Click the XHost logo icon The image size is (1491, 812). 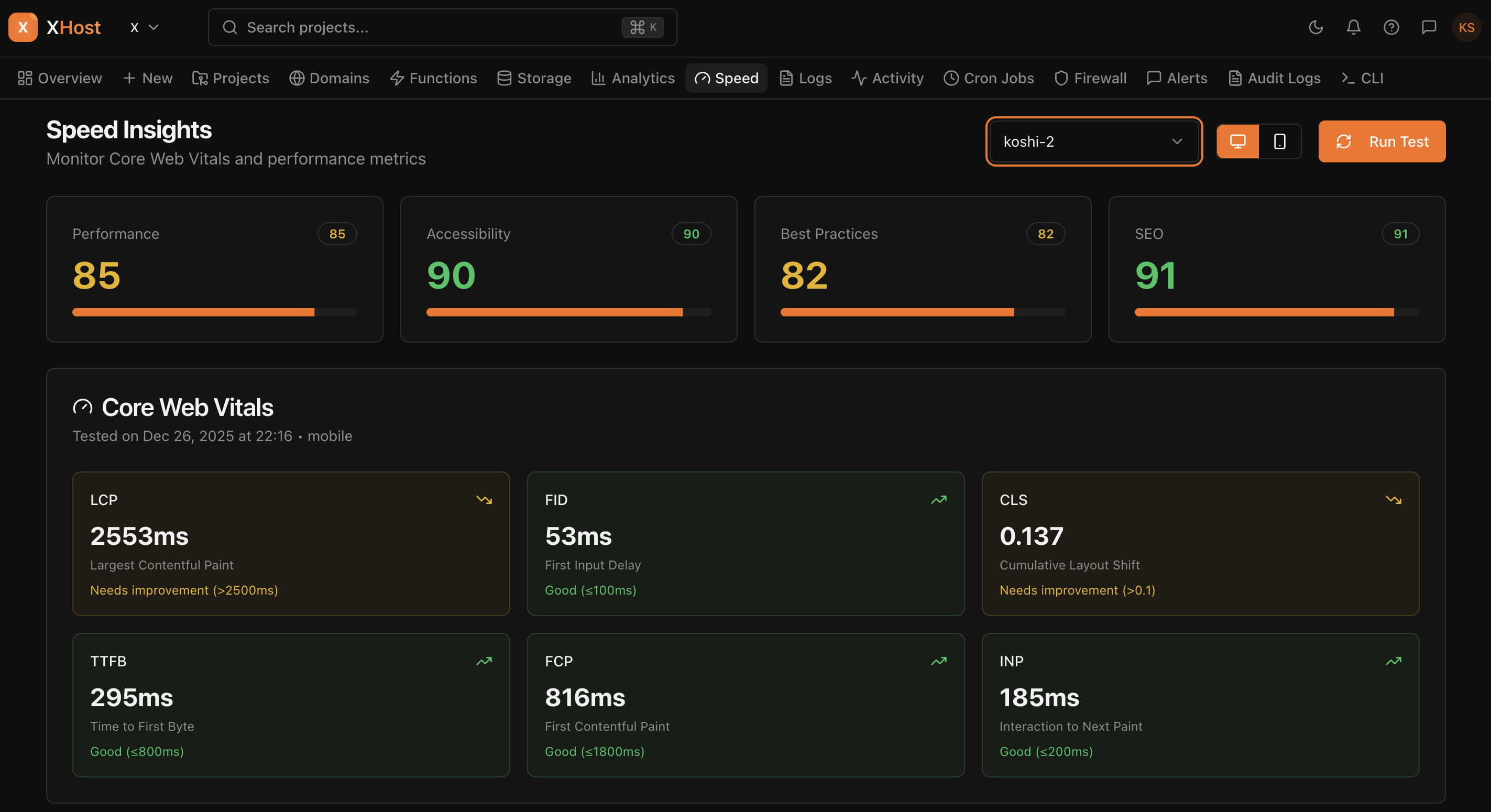tap(23, 27)
